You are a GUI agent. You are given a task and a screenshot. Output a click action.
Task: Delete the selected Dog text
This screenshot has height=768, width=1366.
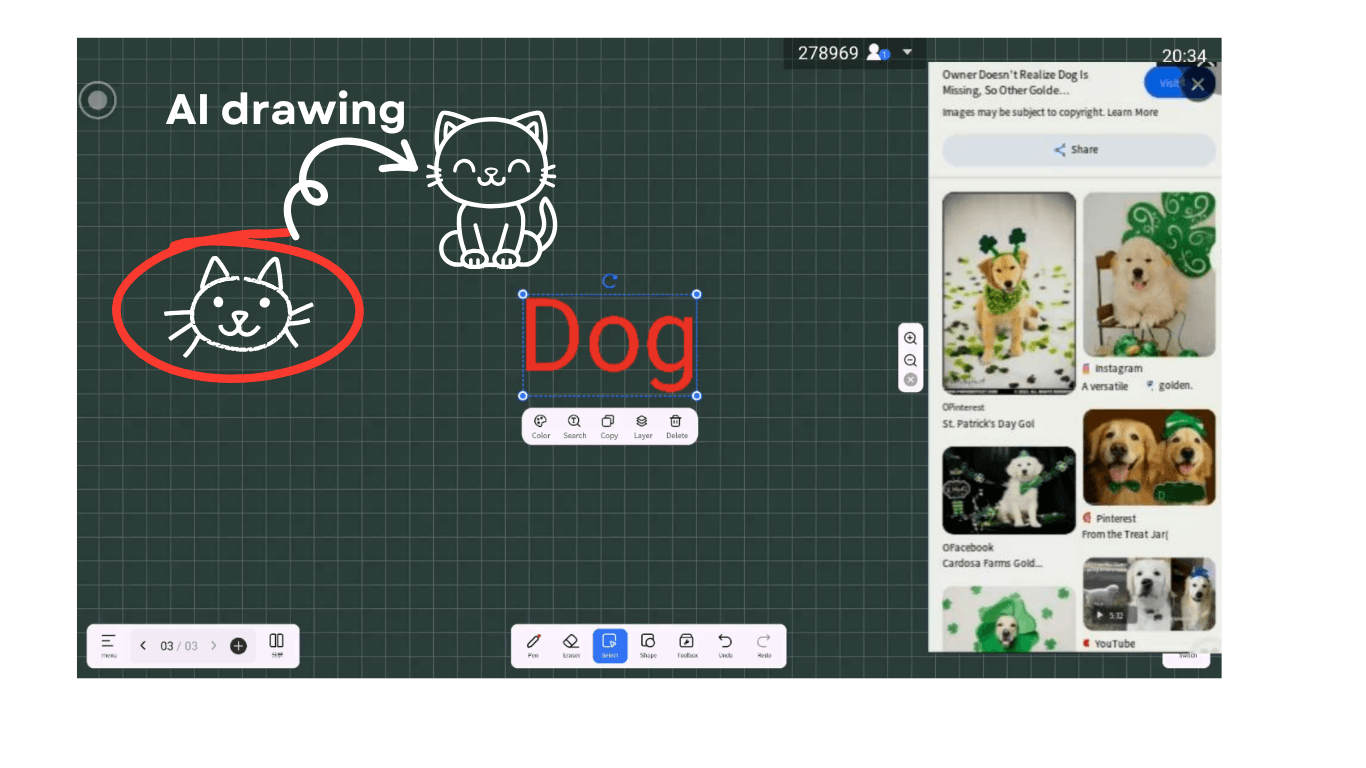676,426
